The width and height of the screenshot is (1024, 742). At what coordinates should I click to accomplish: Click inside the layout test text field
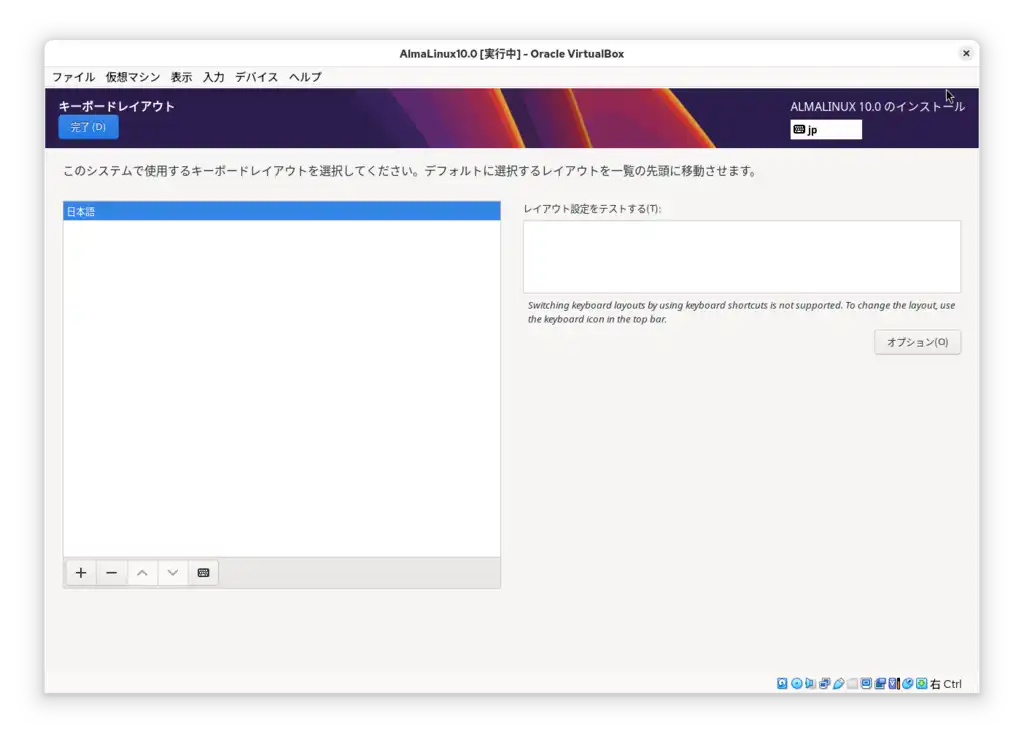(x=740, y=256)
